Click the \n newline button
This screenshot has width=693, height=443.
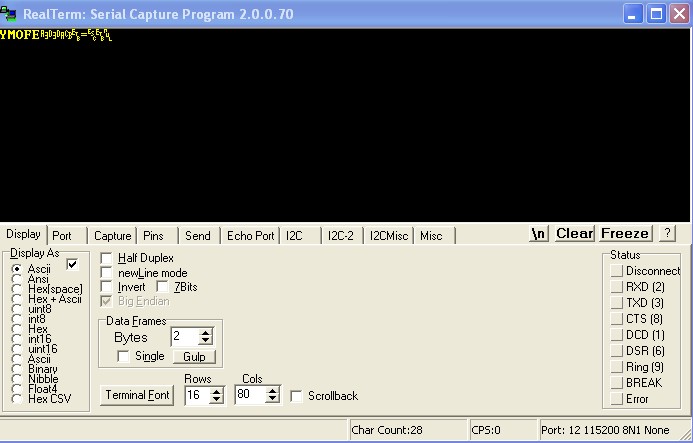coord(539,233)
